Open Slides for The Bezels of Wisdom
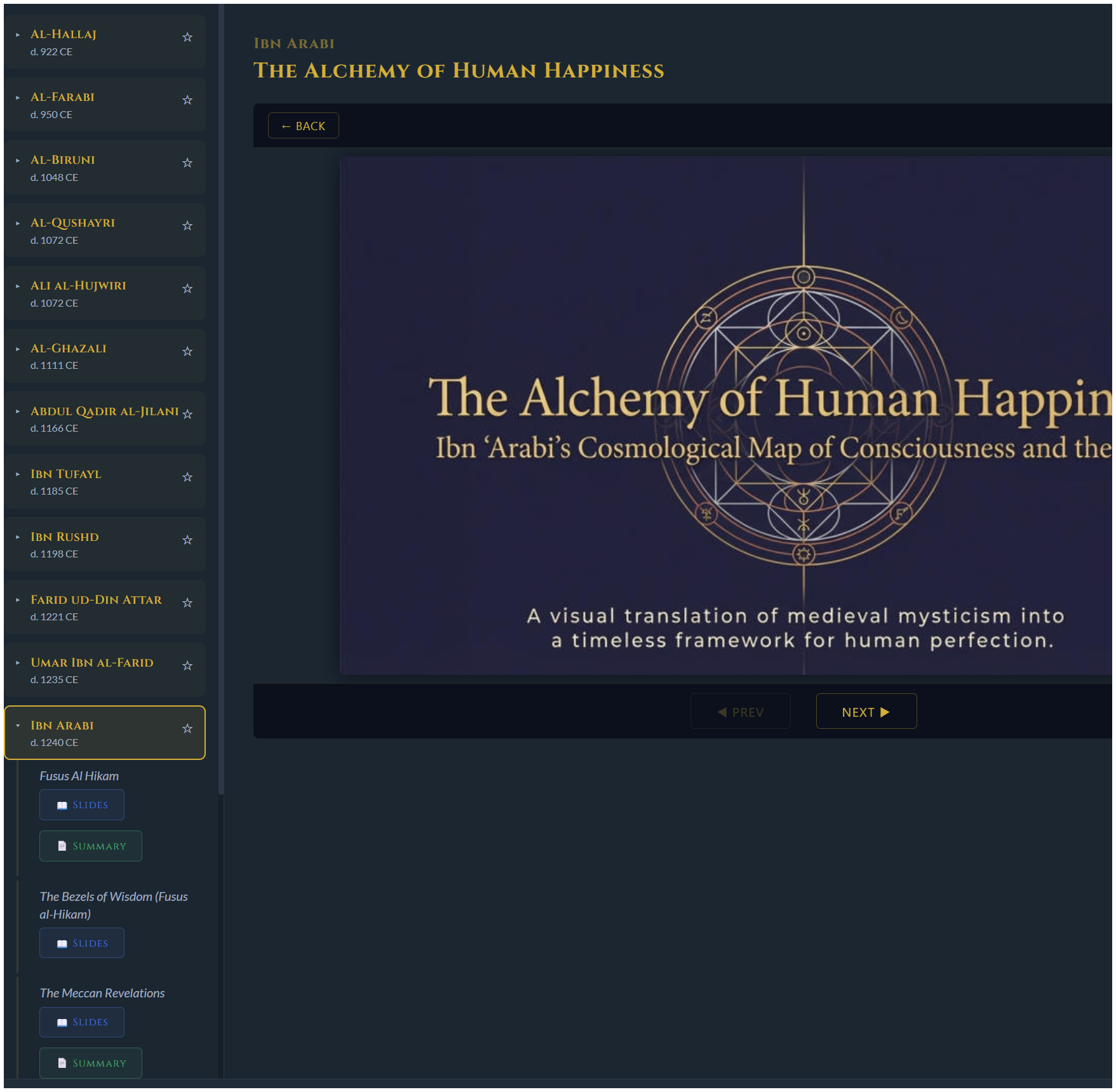This screenshot has height=1092, width=1116. [81, 943]
